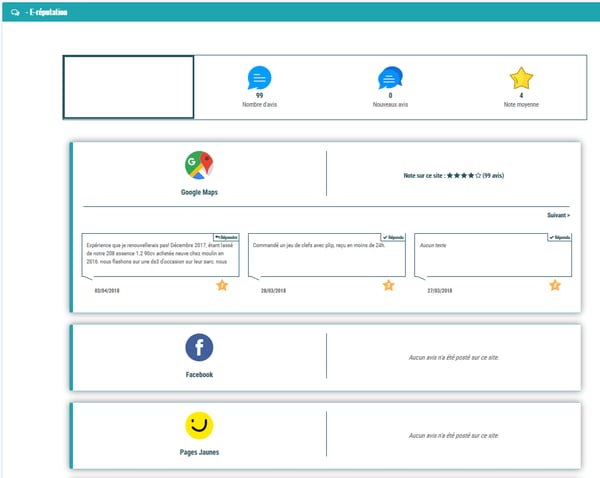Open the review text beginning 'Expérience que je'
Viewport: 600px width, 478px height.
(160, 255)
